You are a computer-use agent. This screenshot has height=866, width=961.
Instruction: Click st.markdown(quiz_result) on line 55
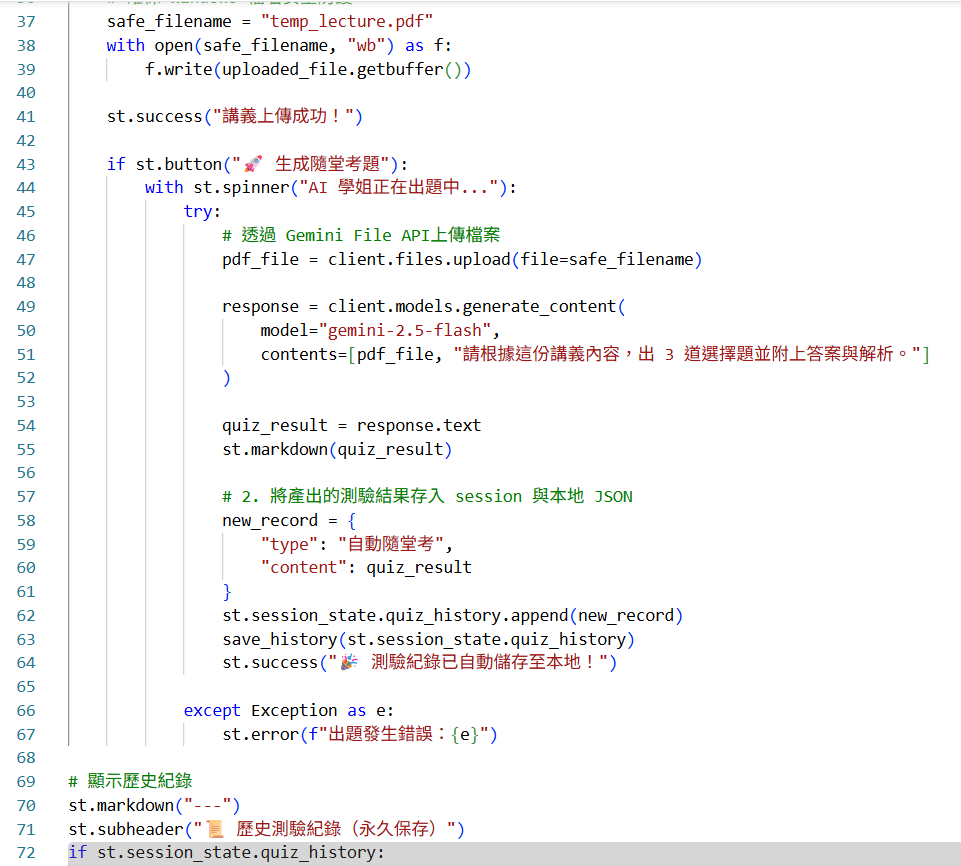(337, 449)
